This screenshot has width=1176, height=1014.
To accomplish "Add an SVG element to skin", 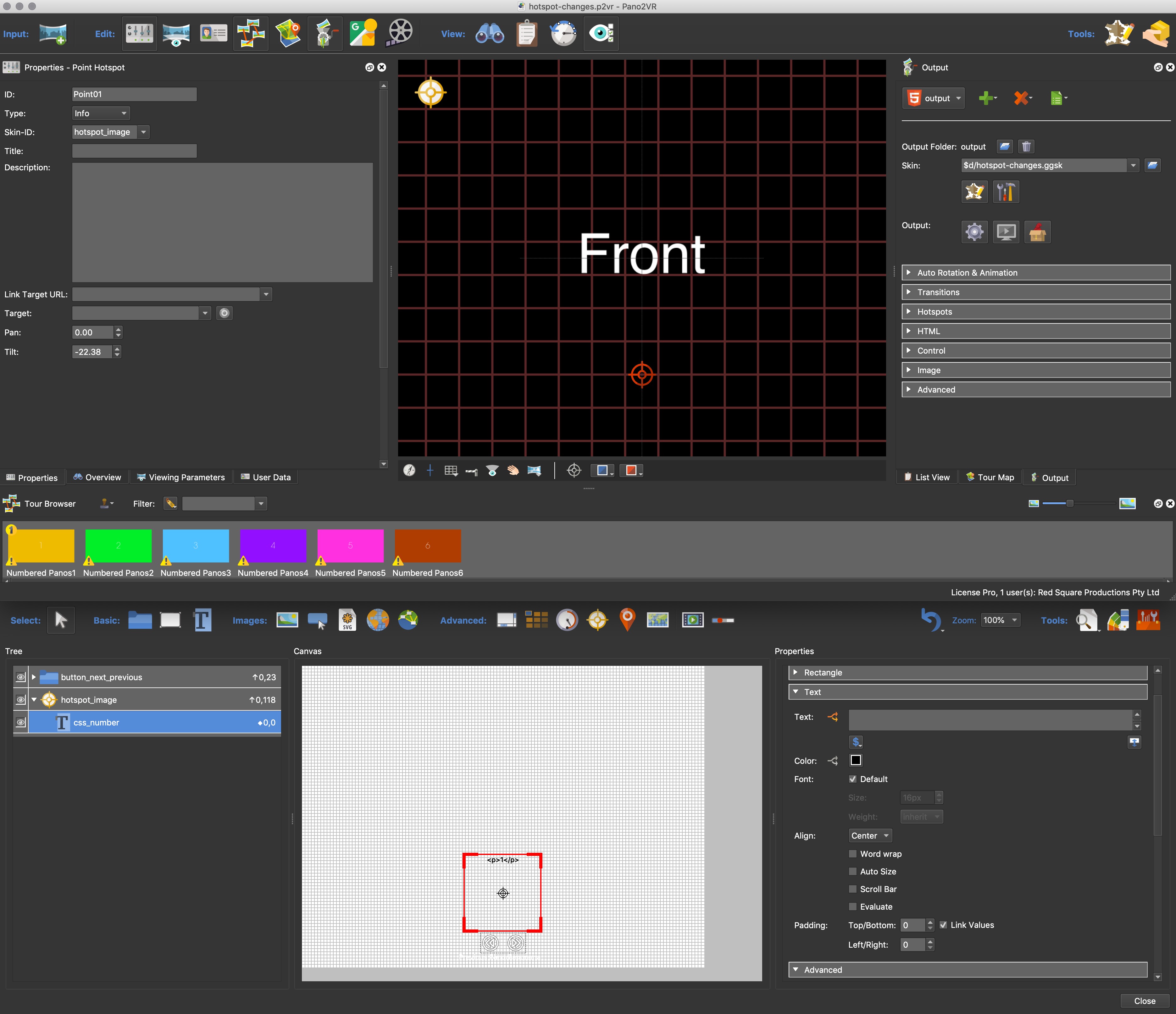I will point(347,620).
